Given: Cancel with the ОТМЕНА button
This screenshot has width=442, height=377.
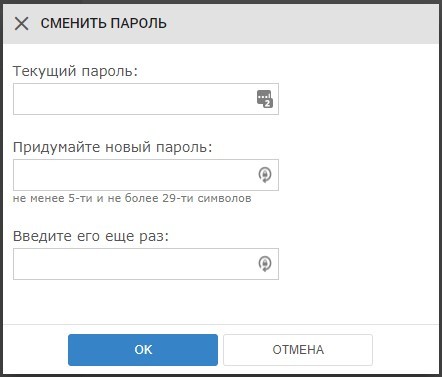Looking at the screenshot, I should [298, 350].
